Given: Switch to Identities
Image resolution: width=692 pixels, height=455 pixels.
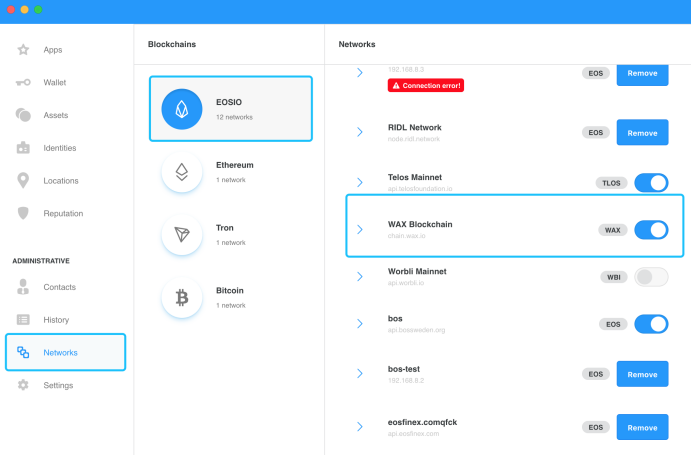Looking at the screenshot, I should (60, 148).
